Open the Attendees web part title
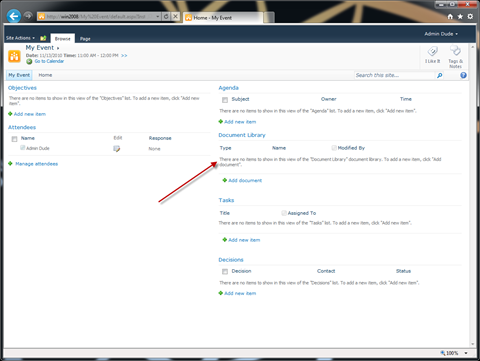Viewport: 480px width, 361px height. [x=22, y=127]
